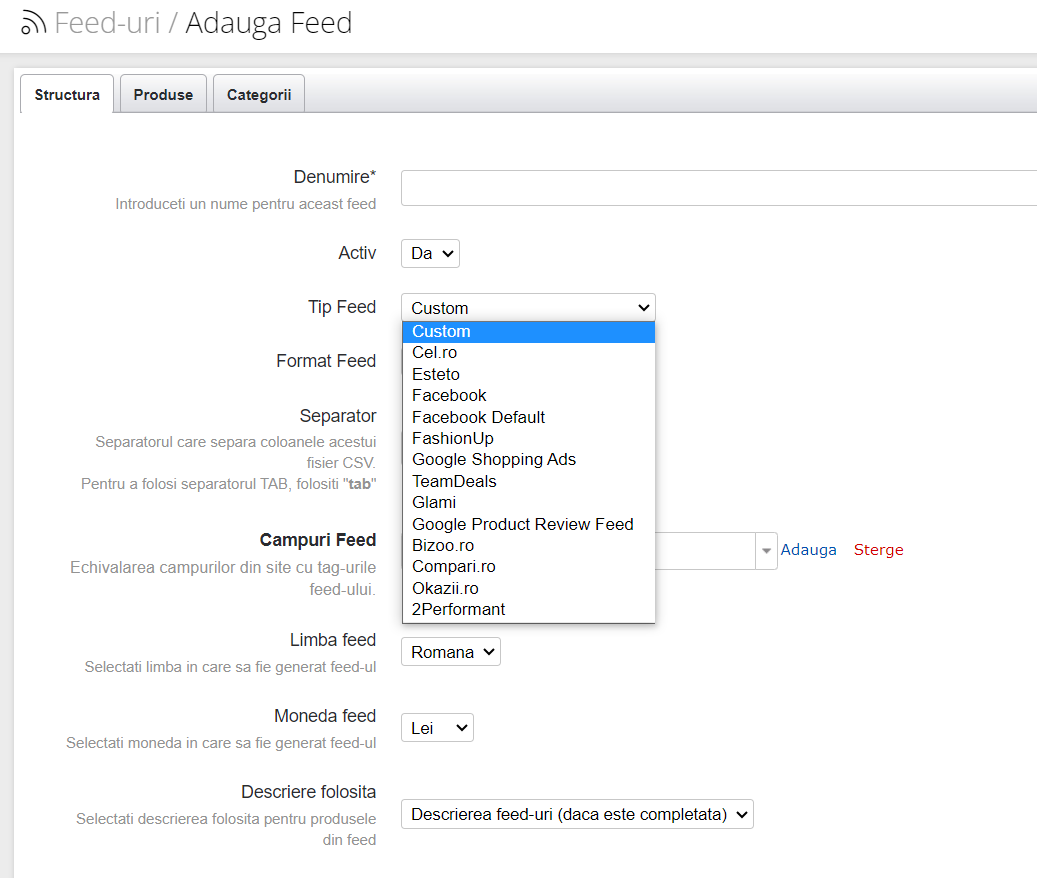This screenshot has width=1037, height=878.
Task: Choose Google Product Review Feed
Action: click(x=523, y=524)
